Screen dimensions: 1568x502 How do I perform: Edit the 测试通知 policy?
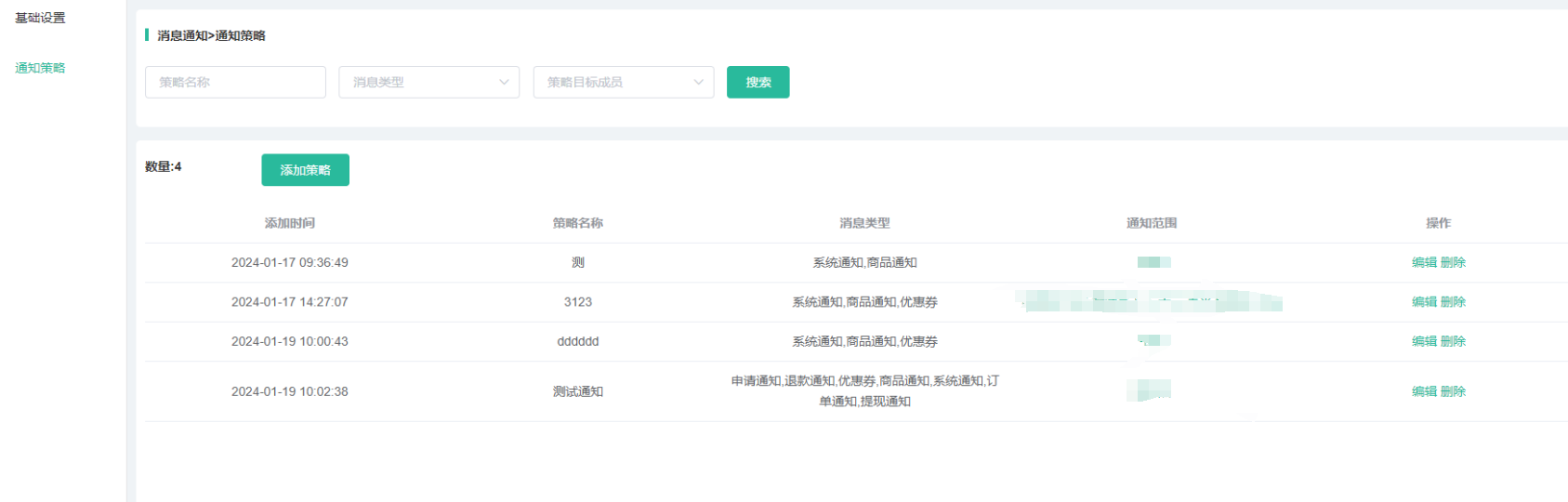click(1424, 391)
